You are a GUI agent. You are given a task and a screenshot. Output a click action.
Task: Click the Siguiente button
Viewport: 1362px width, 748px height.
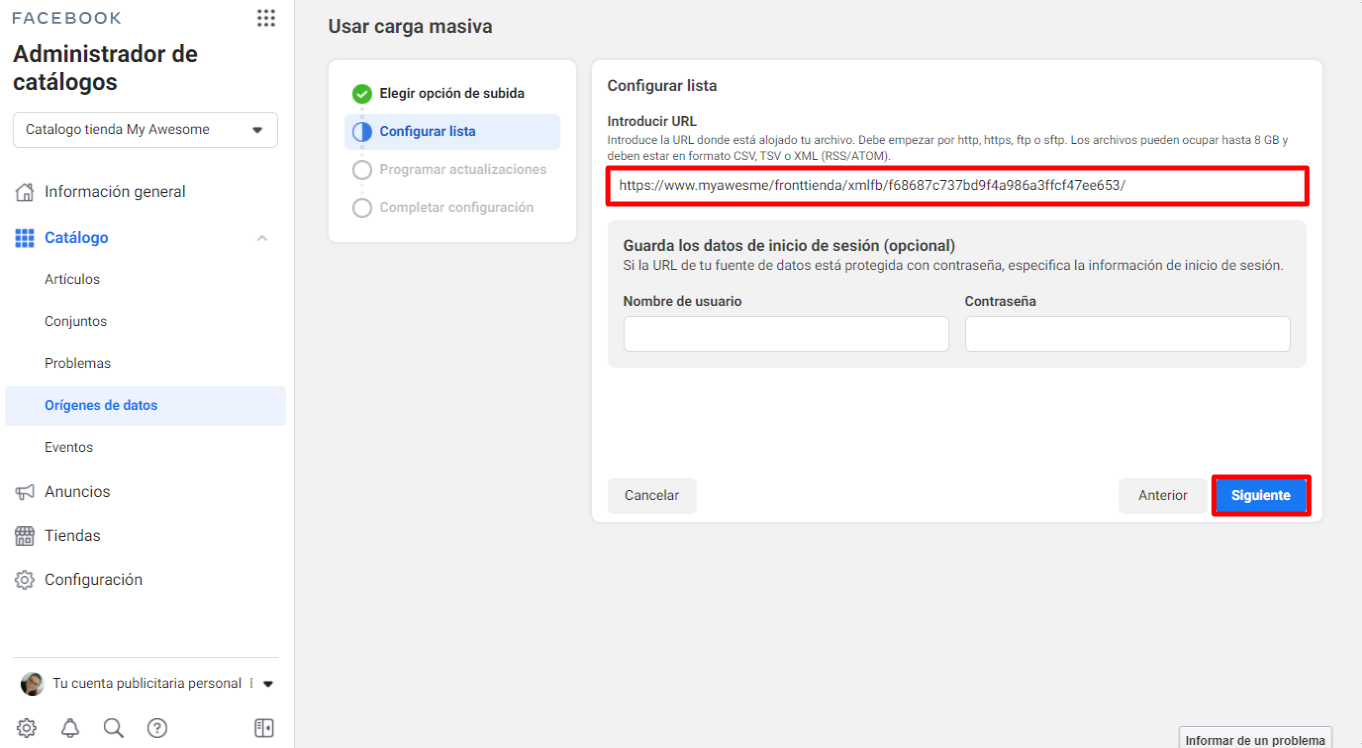coord(1261,496)
